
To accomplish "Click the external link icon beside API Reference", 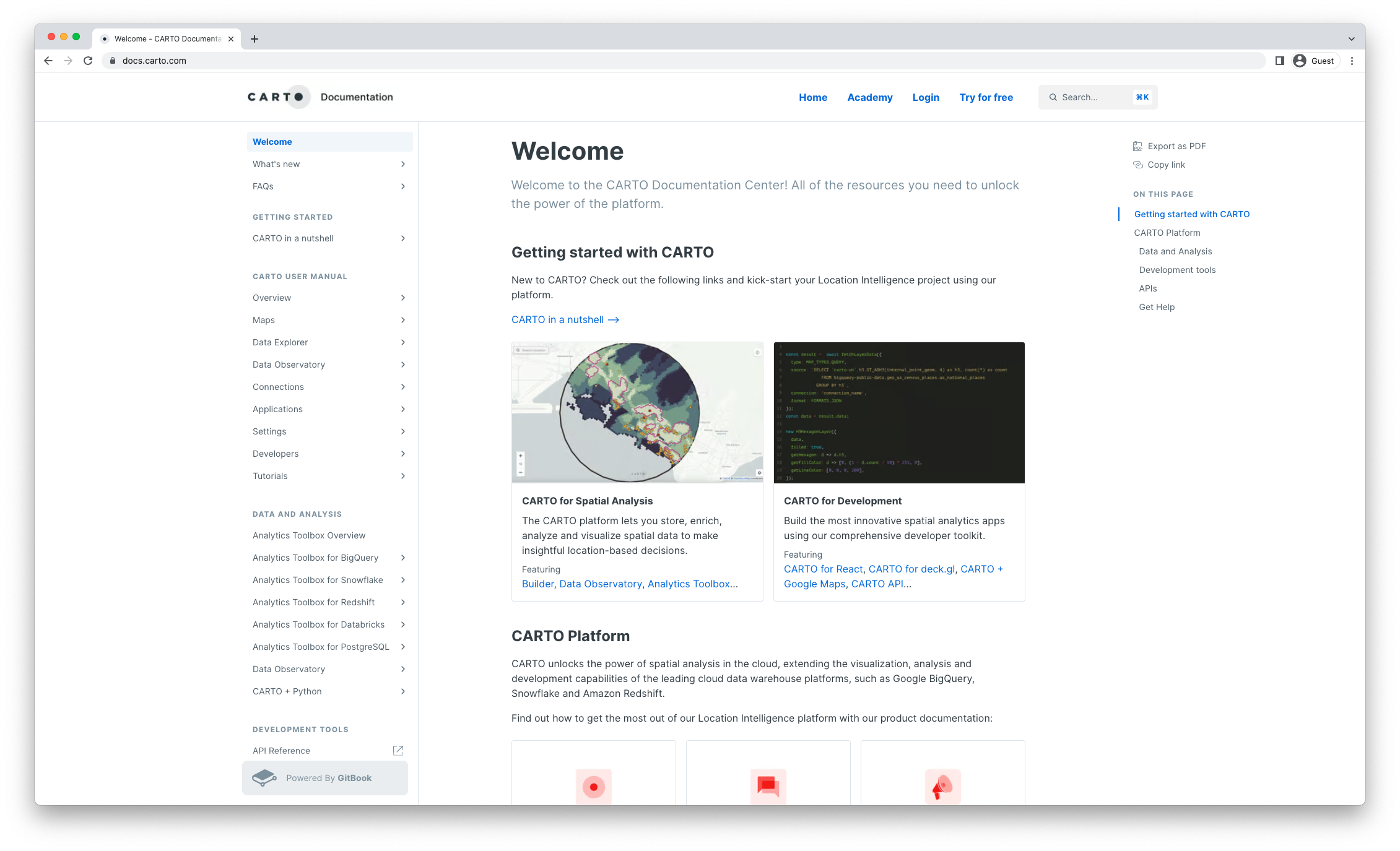I will tap(398, 750).
